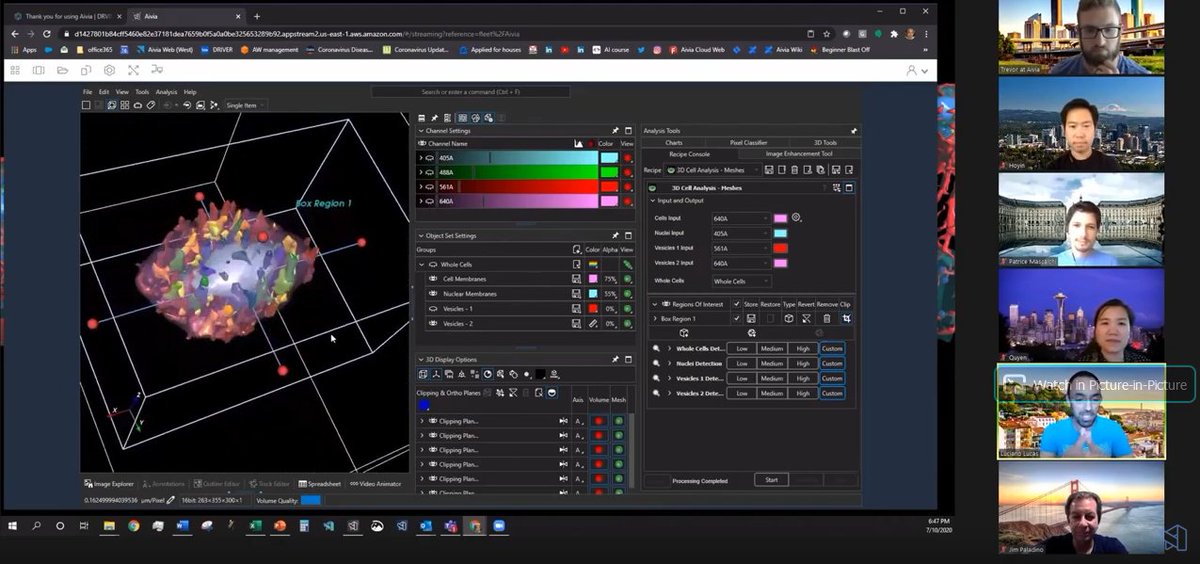The image size is (1200, 564).
Task: Click Revert icon for Box Region 1
Action: [806, 318]
